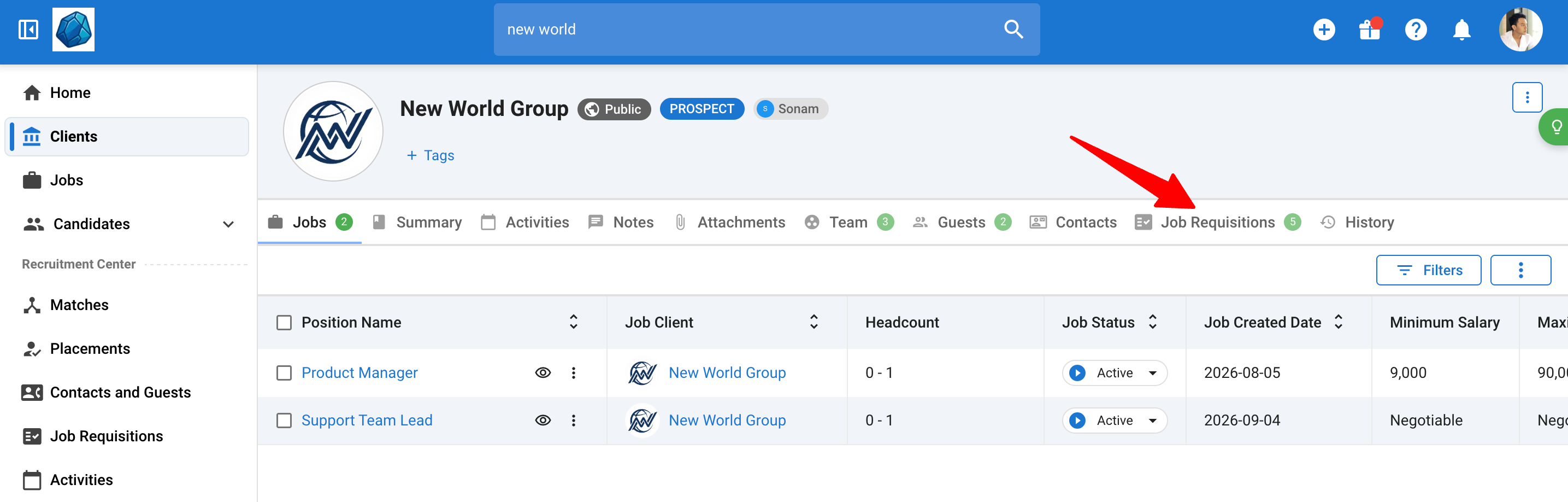Viewport: 1568px width, 502px height.
Task: Select the header checkbox beside Position Name
Action: pos(284,322)
